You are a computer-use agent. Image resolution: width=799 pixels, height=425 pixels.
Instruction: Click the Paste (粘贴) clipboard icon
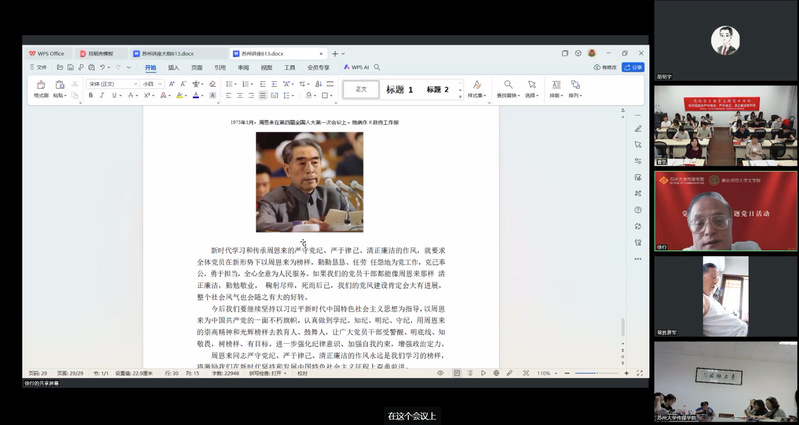[x=59, y=86]
